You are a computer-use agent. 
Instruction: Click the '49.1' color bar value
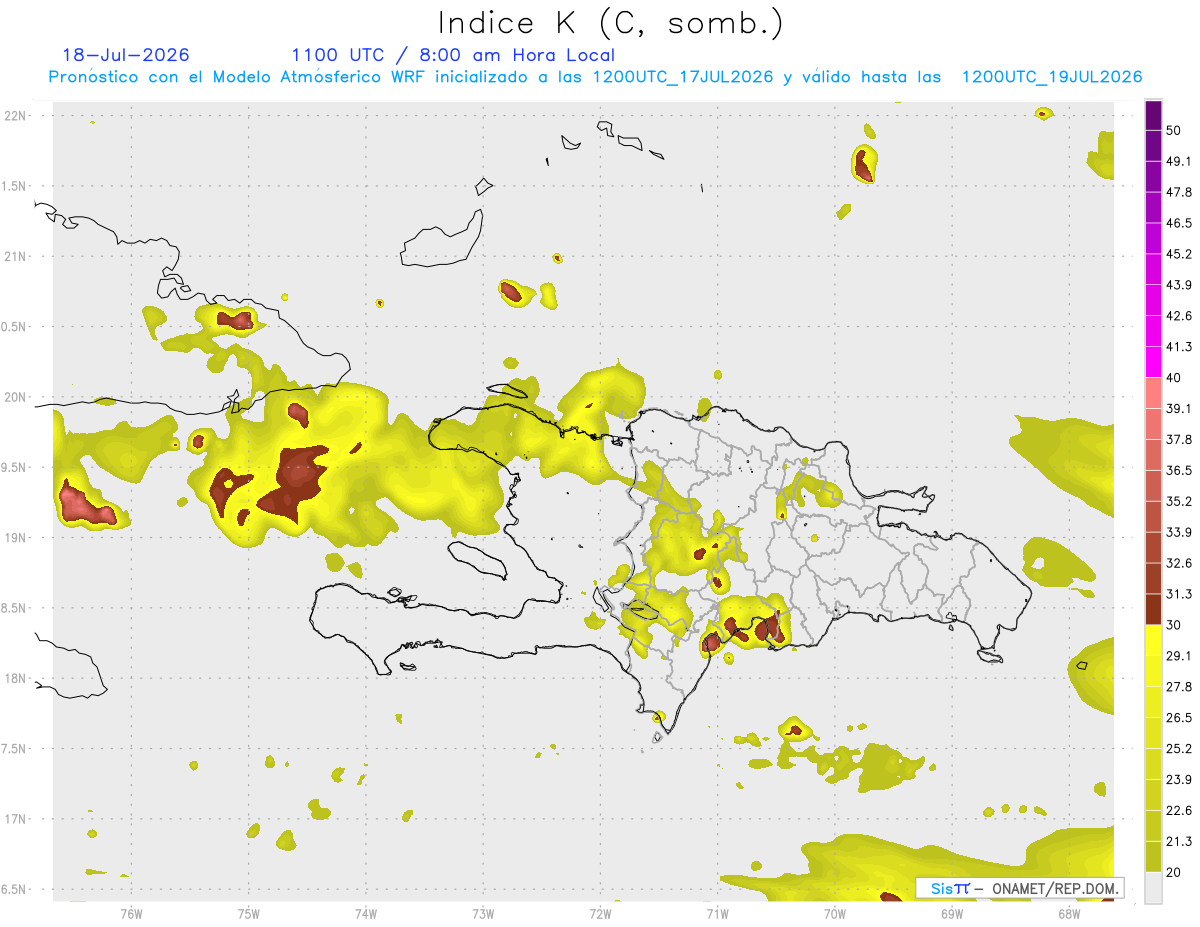coord(1180,161)
